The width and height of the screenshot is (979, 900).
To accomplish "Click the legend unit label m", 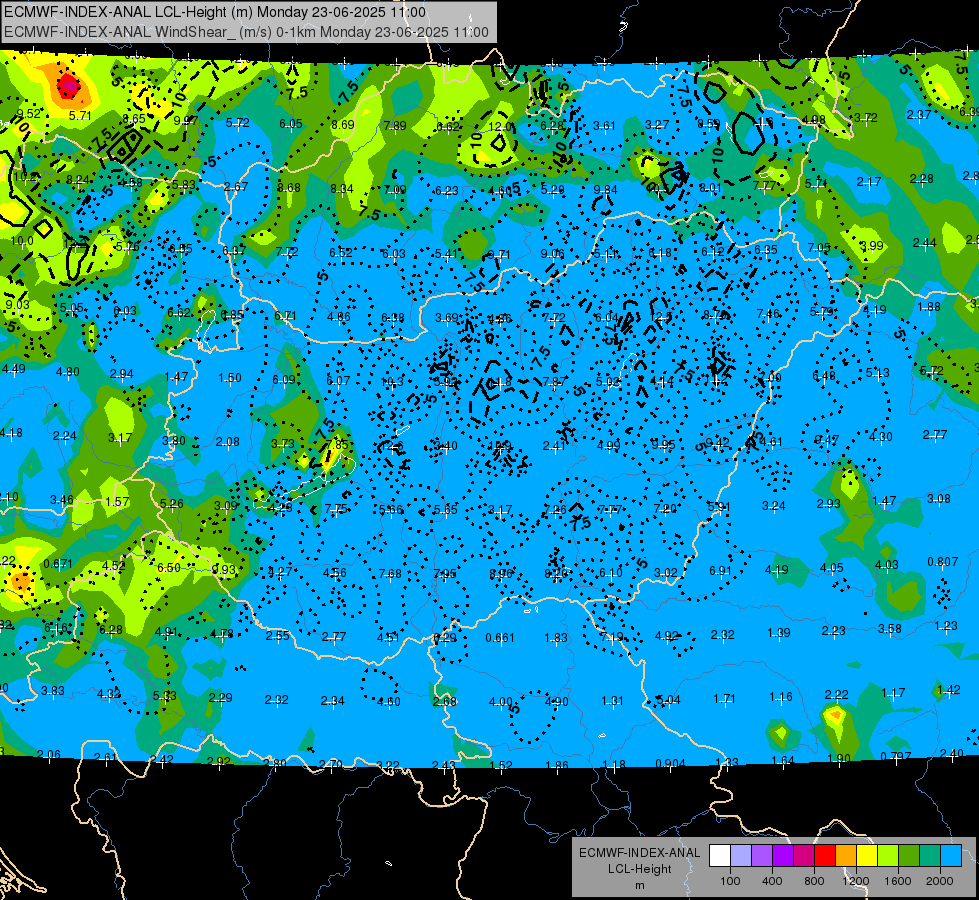I will [639, 886].
